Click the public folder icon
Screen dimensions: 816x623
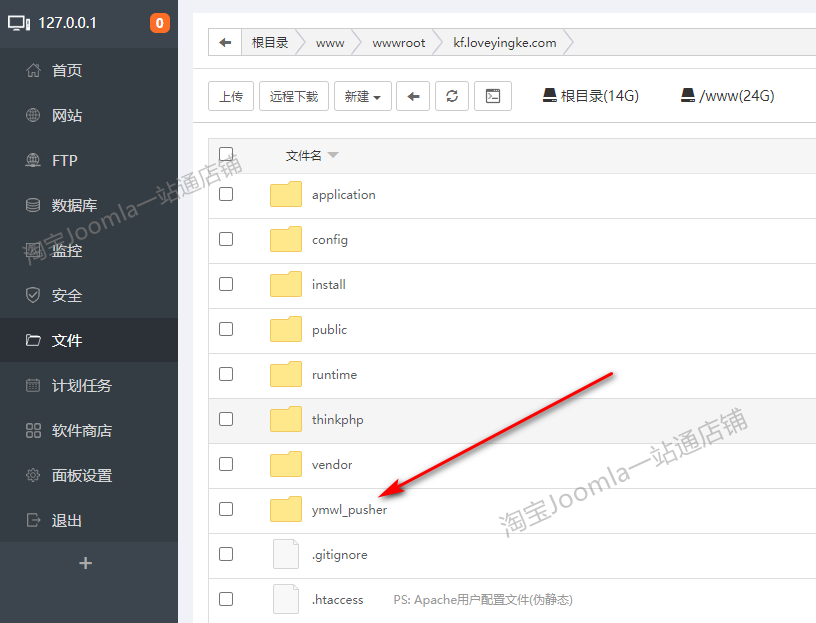pos(286,329)
